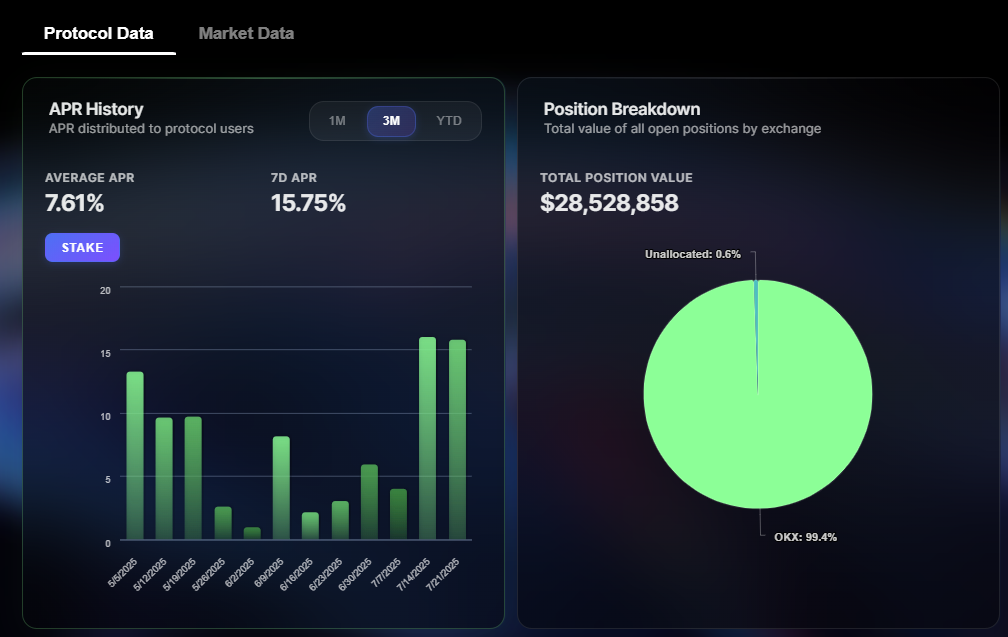Click the tallest bar at 7/14/2025
Screen dimensions: 1008x637
click(x=427, y=438)
